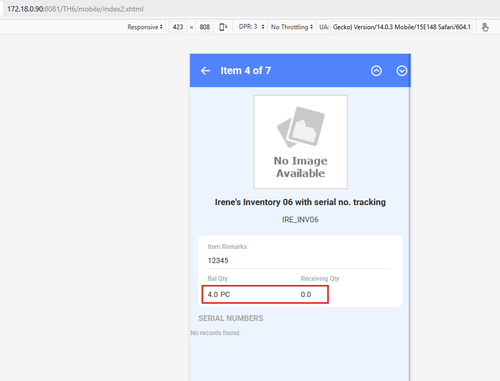Rotate viewport with the device orientation icon
Image resolution: width=500 pixels, height=381 pixels.
pyautogui.click(x=223, y=27)
